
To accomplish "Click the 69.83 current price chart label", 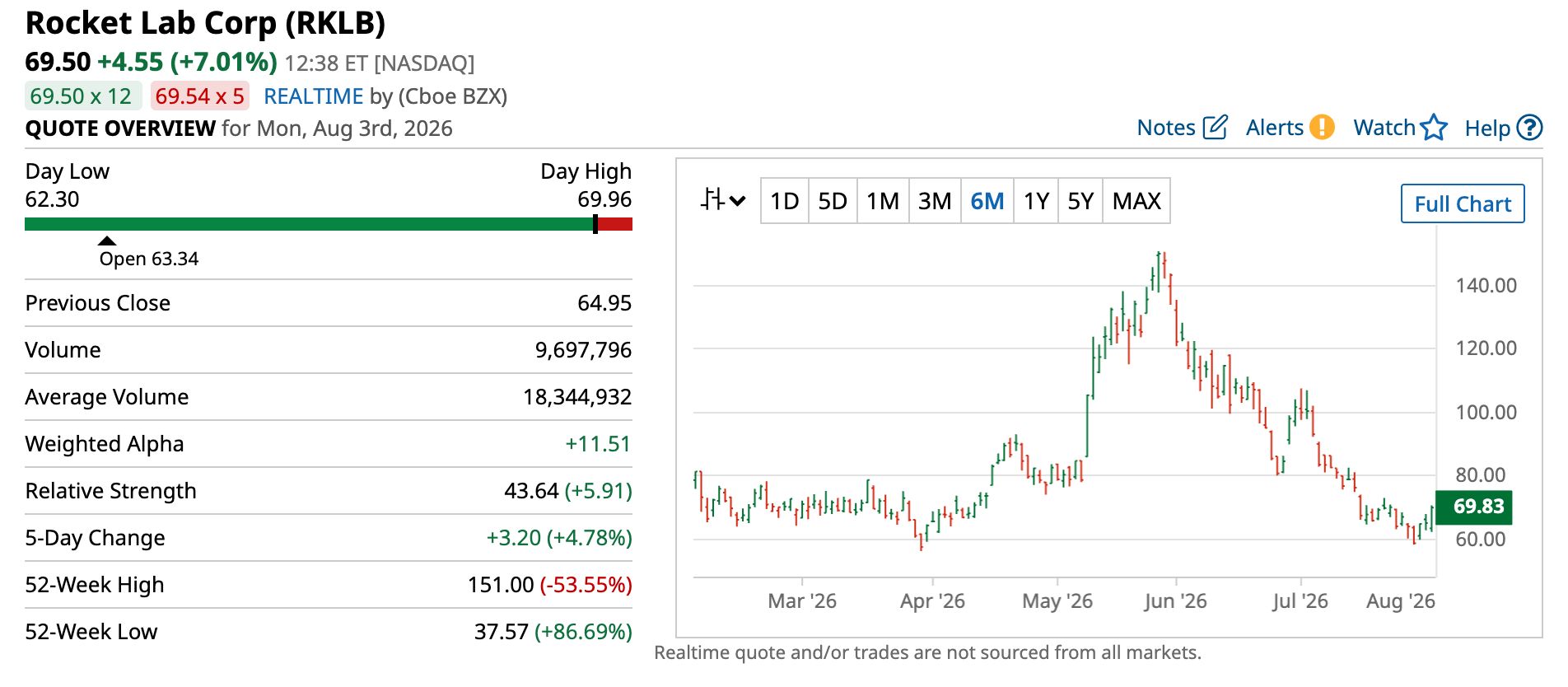I will click(x=1474, y=507).
